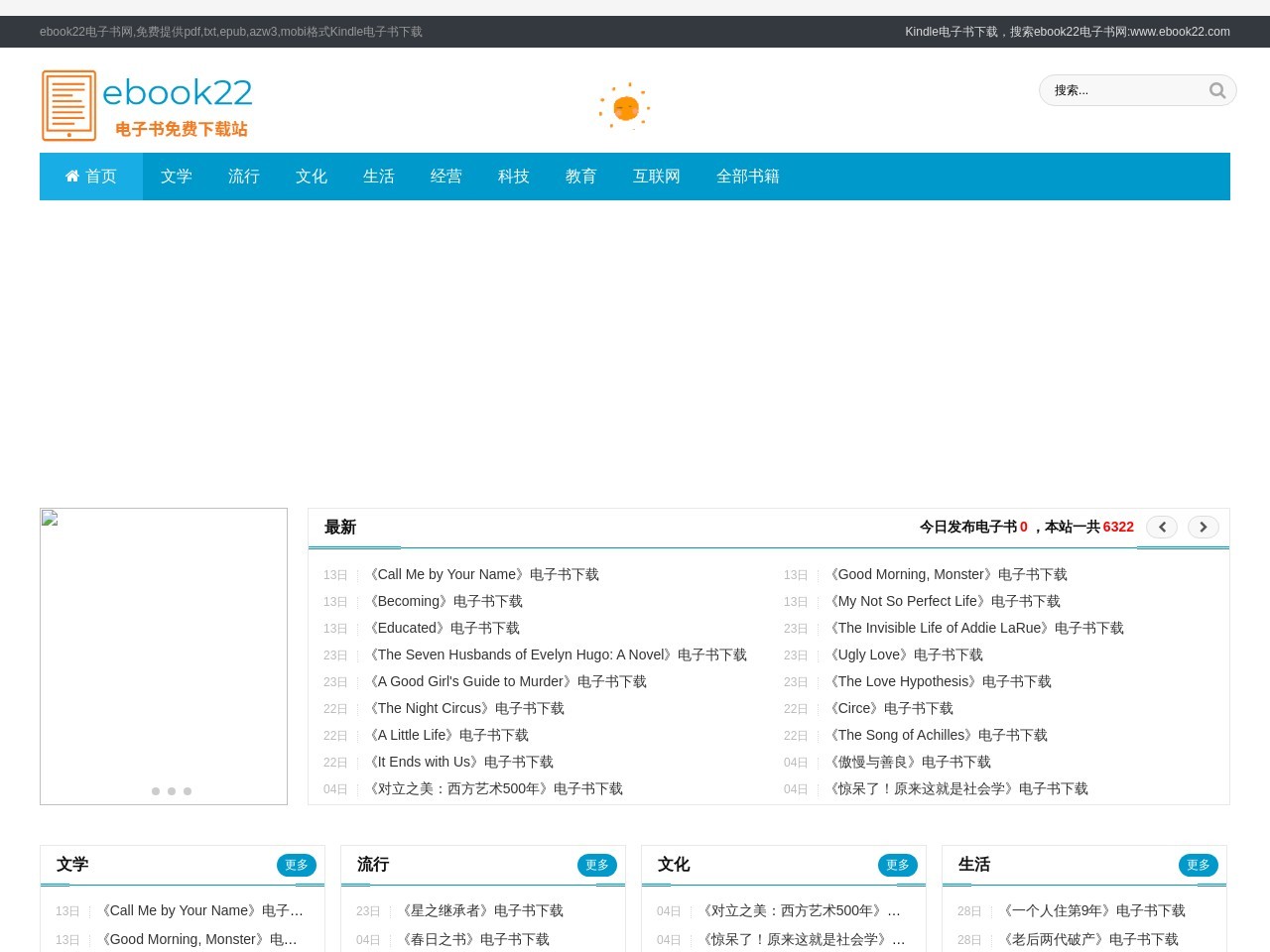Click 更多 button in 文化 section
Viewport: 1270px width, 952px height.
(898, 865)
